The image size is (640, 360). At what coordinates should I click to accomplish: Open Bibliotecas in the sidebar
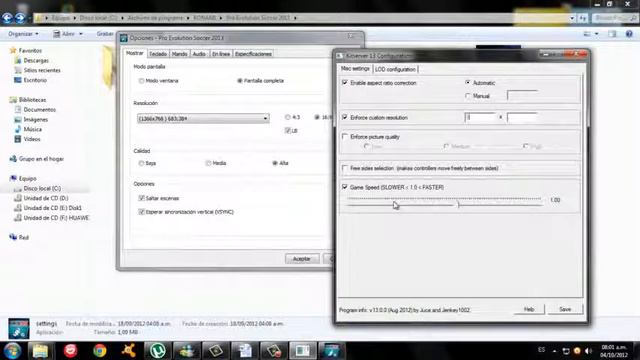click(x=32, y=100)
